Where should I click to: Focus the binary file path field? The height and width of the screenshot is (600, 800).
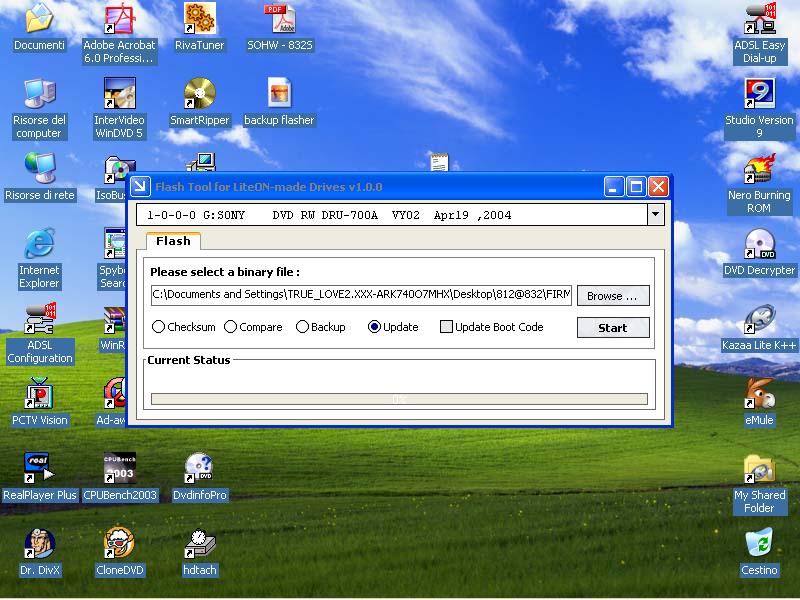pyautogui.click(x=361, y=295)
